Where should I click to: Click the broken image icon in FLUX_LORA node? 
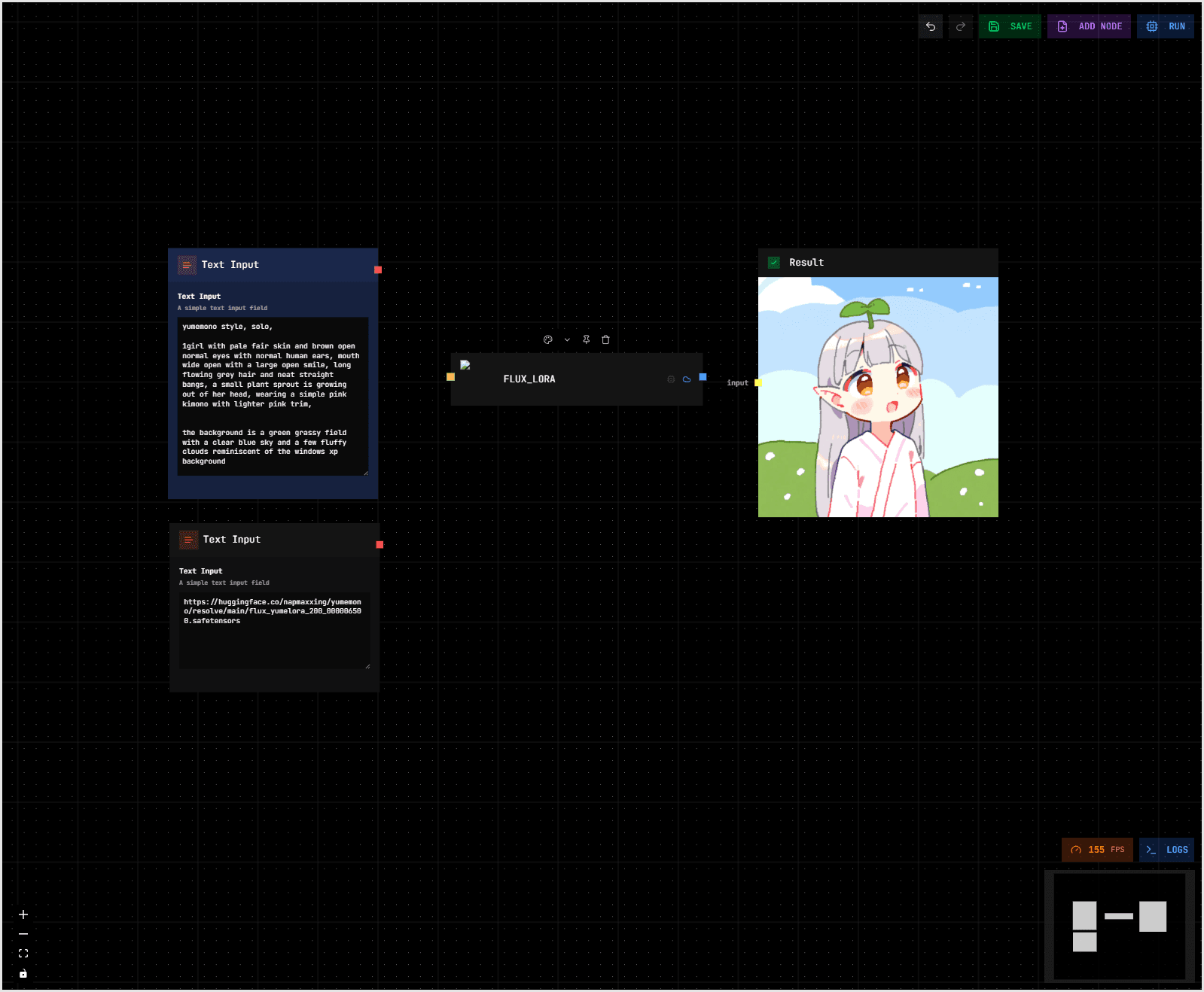[465, 365]
